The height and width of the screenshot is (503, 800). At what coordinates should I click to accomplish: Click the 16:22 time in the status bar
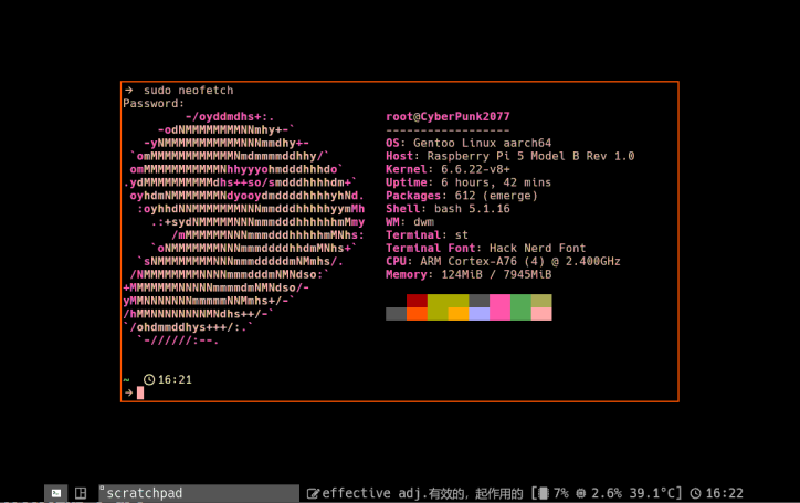pyautogui.click(x=724, y=493)
